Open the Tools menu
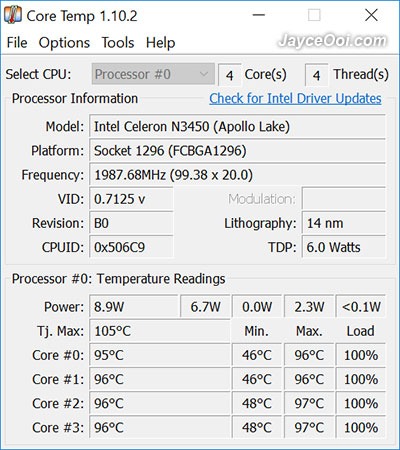 [x=118, y=43]
